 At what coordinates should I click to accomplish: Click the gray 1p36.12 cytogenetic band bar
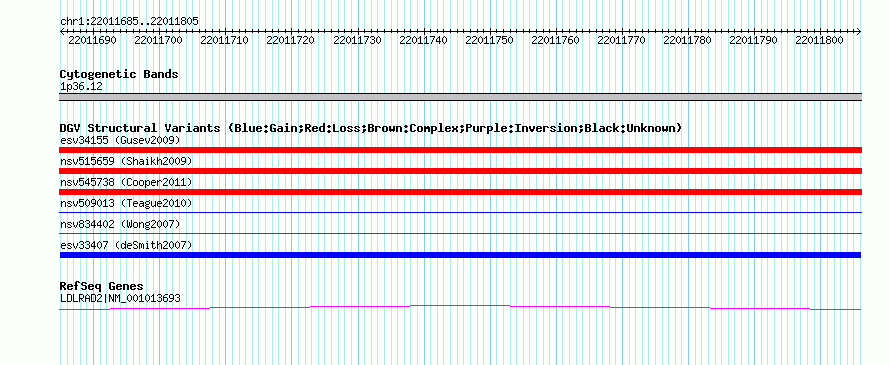[460, 97]
